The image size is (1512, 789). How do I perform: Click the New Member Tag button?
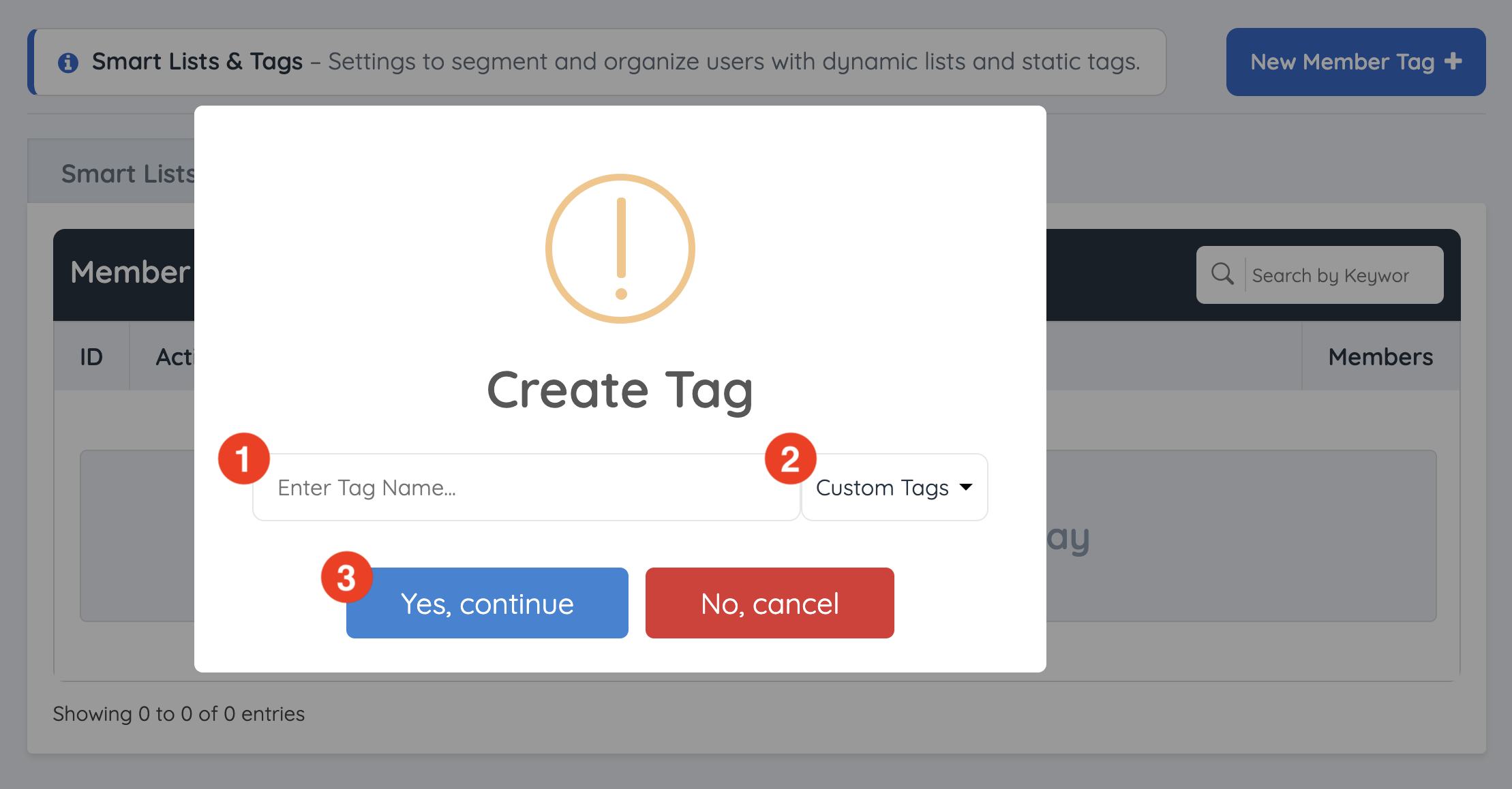click(1355, 62)
